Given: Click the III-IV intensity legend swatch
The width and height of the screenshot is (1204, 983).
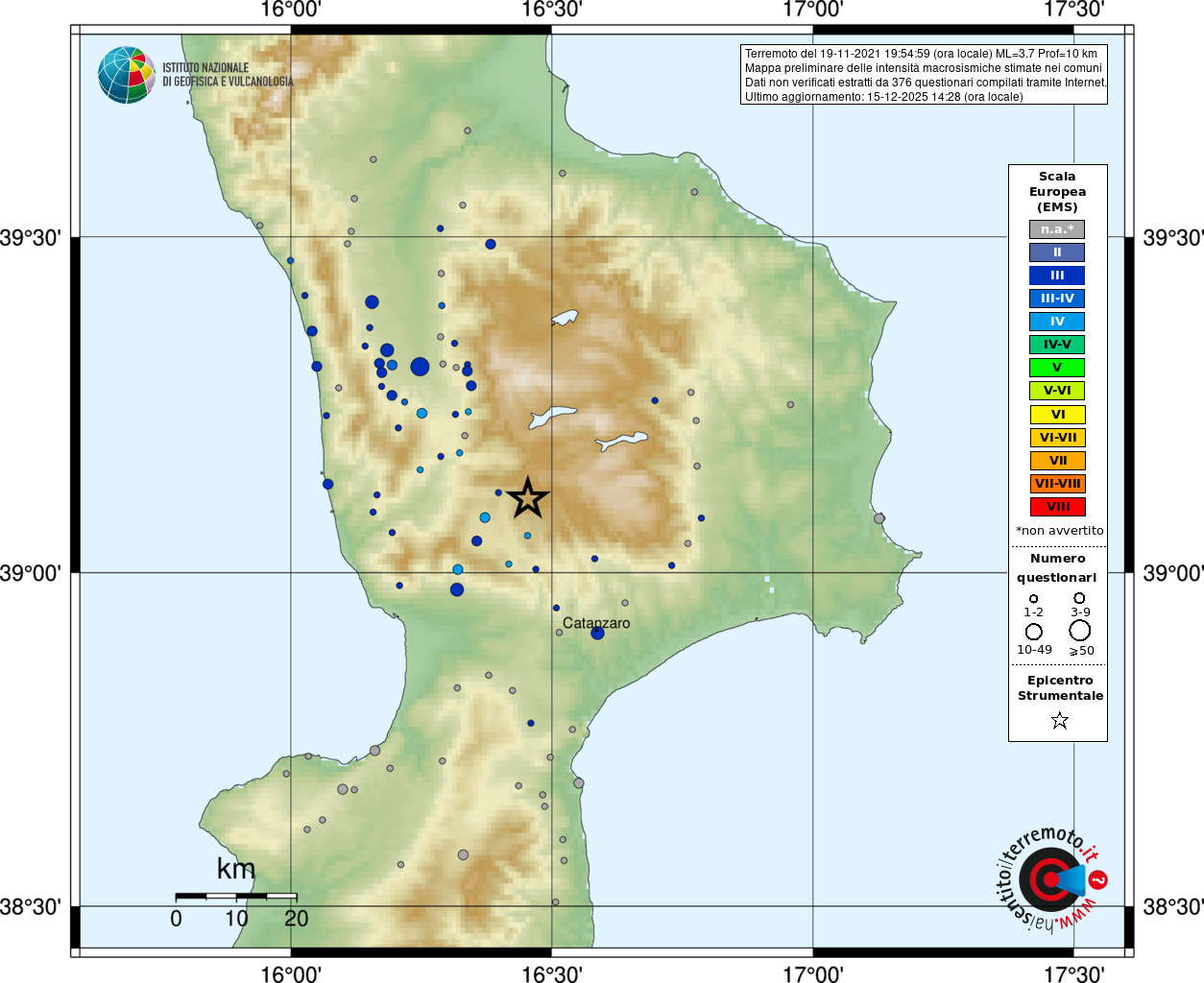Looking at the screenshot, I should (1057, 299).
